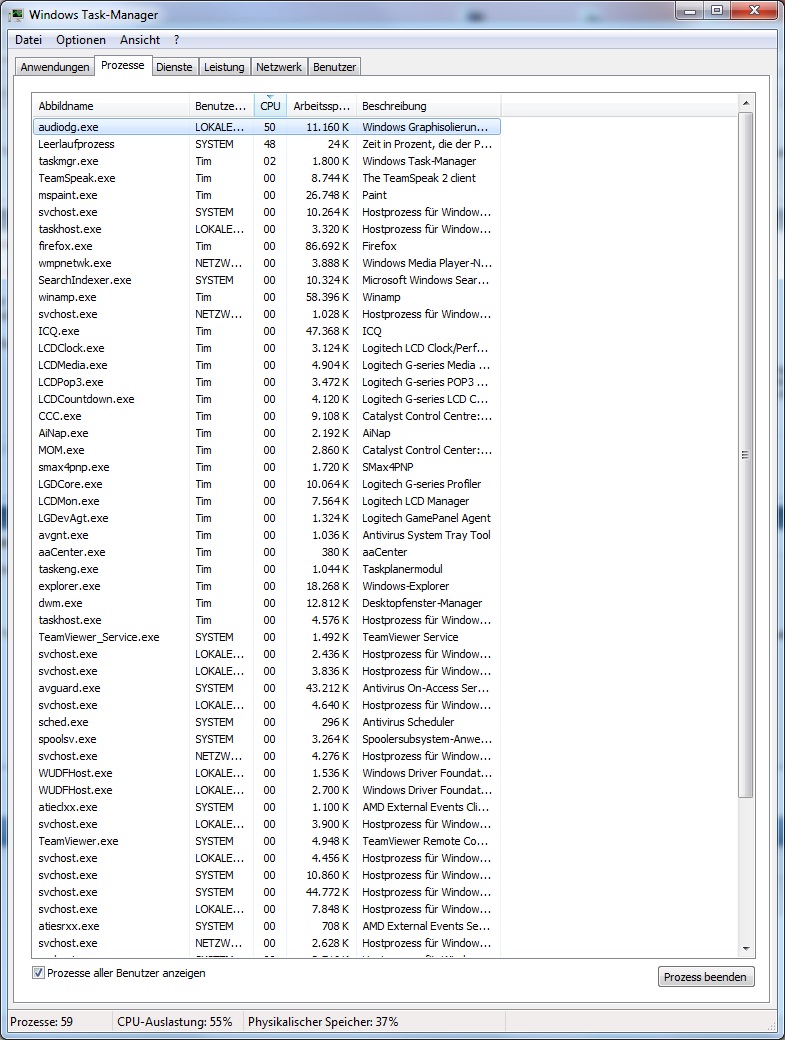Select the SearchIndexer.exe process
The width and height of the screenshot is (785, 1040).
pyautogui.click(x=267, y=280)
